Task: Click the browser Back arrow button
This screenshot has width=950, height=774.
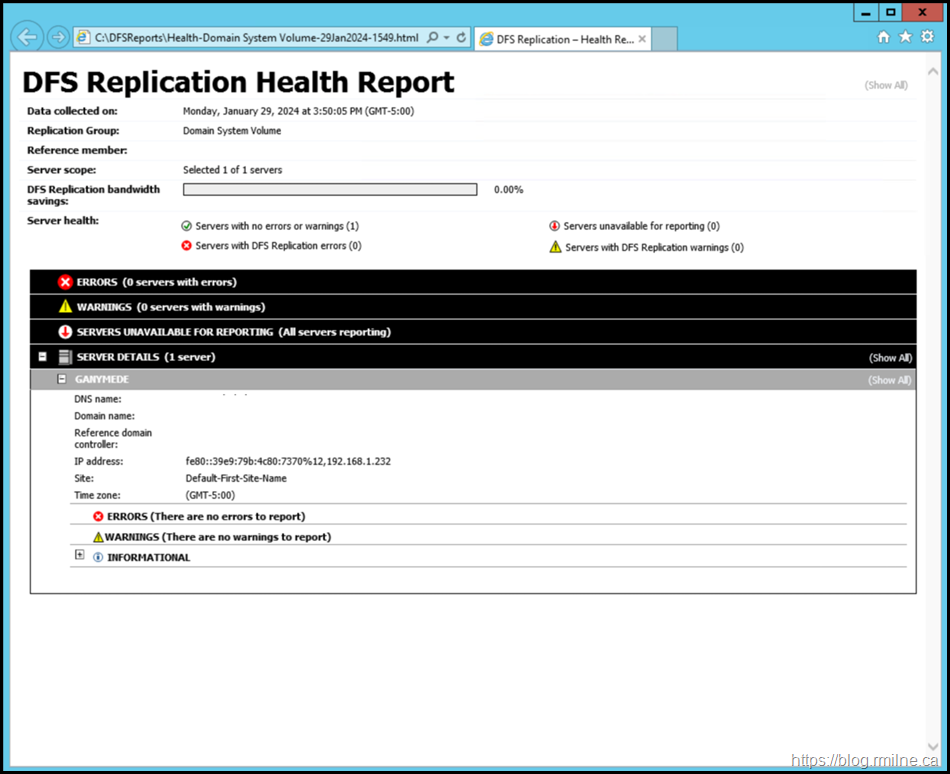Action: point(27,37)
